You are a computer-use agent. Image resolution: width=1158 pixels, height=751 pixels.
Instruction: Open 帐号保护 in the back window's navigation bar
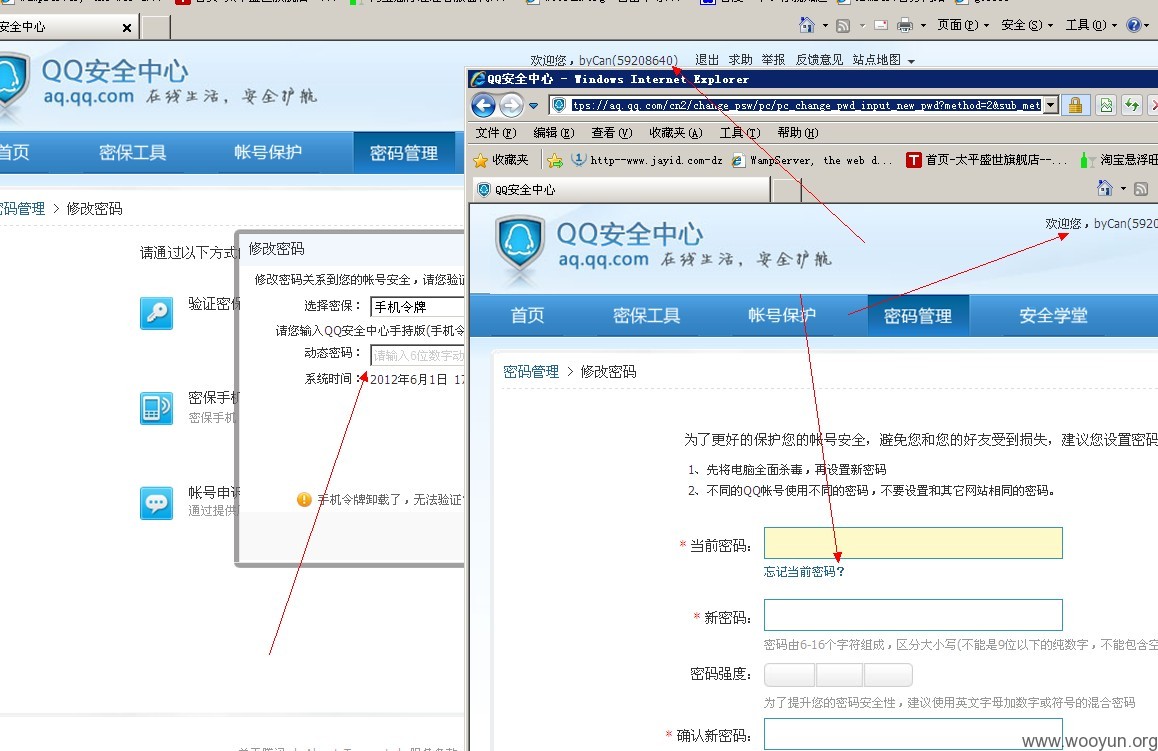point(267,152)
